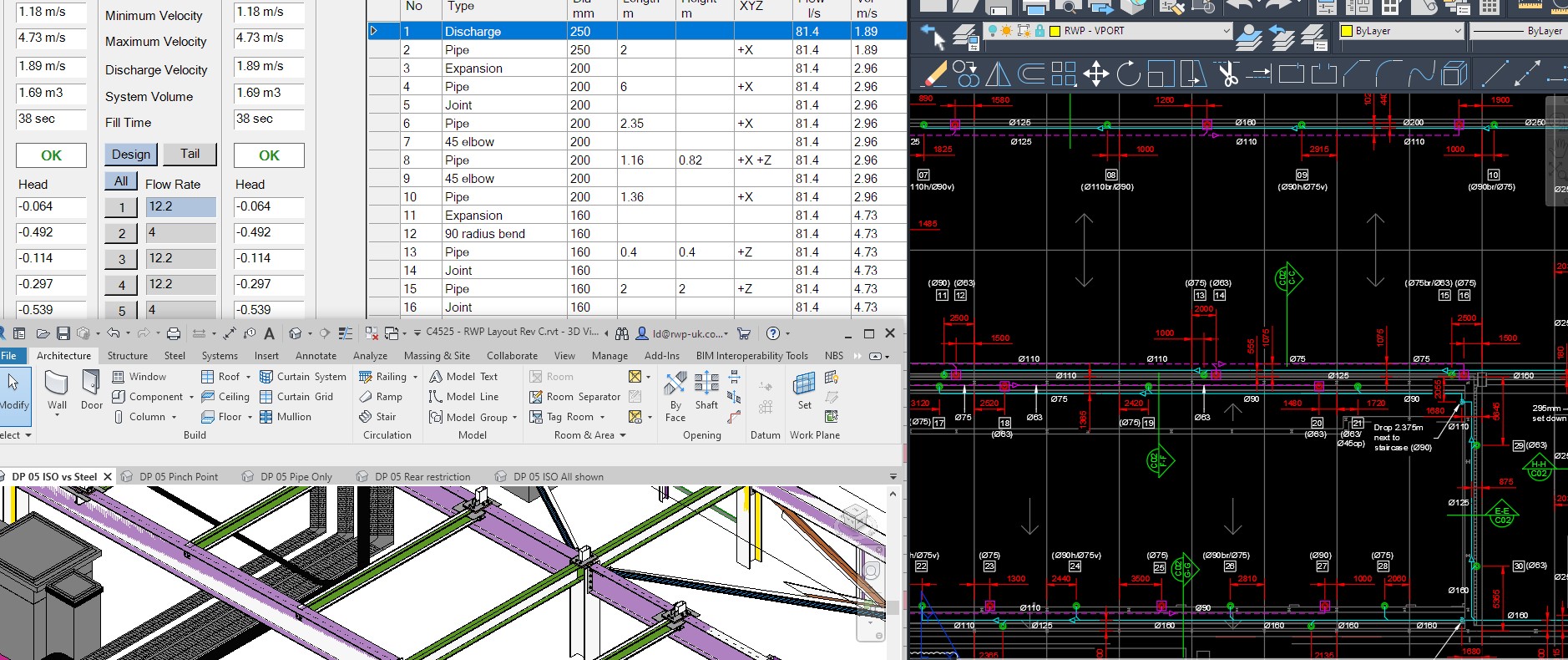Click the OK button under the first Fill Time value
1568x660 pixels.
click(x=51, y=155)
